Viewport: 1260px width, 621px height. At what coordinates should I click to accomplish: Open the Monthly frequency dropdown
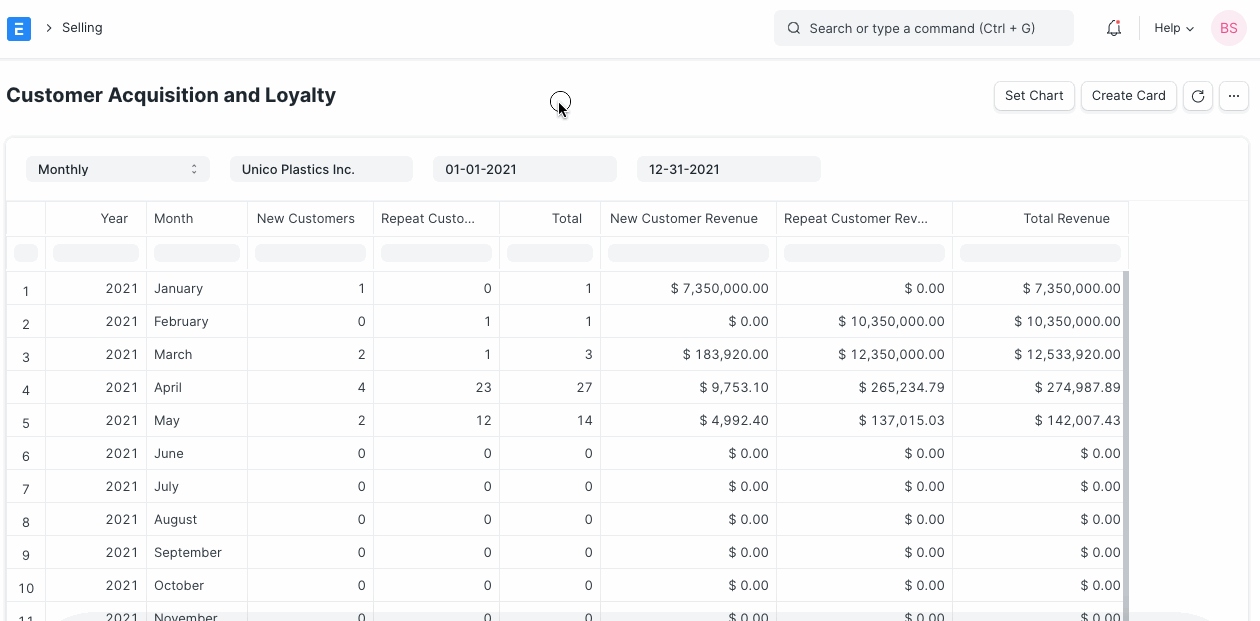117,168
